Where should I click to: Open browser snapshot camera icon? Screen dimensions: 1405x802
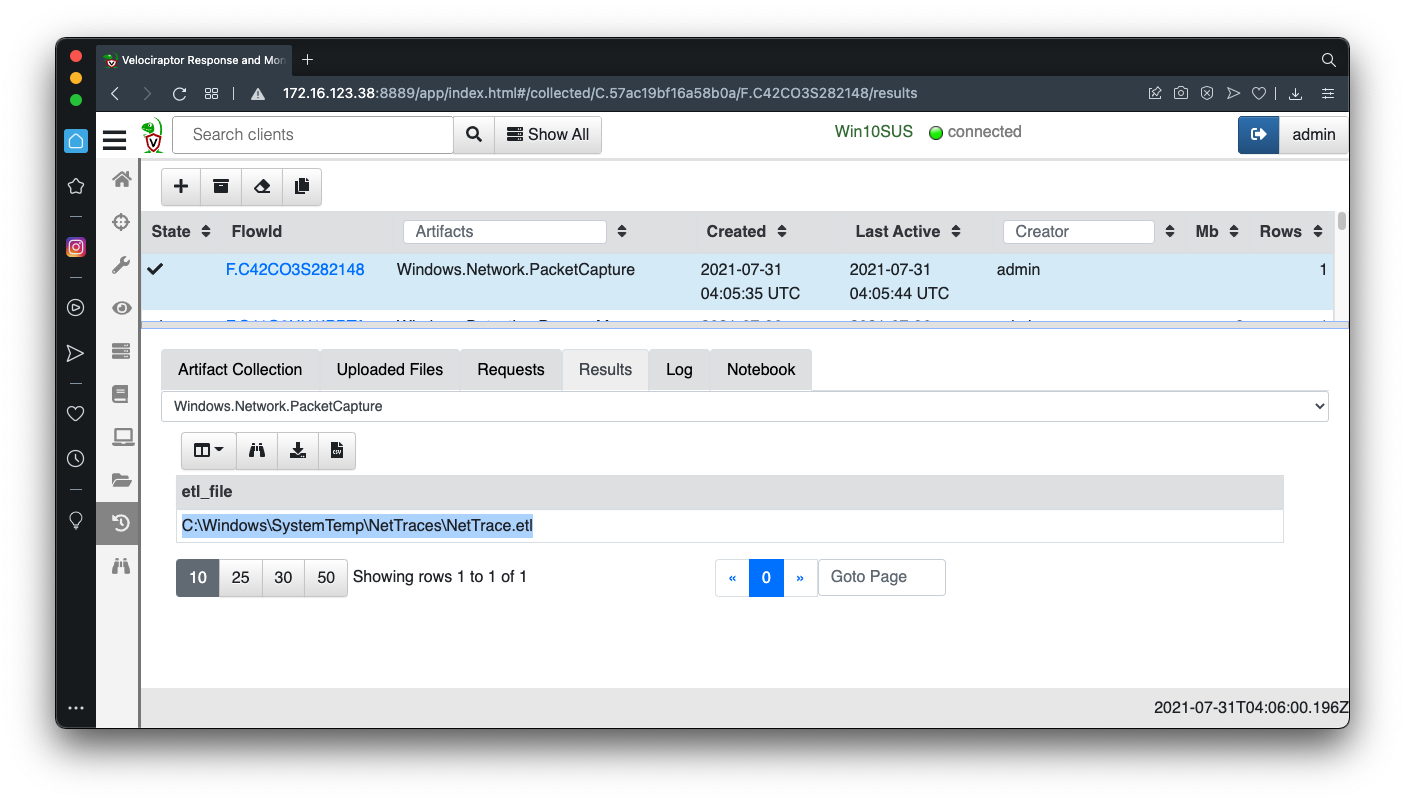[x=1181, y=93]
